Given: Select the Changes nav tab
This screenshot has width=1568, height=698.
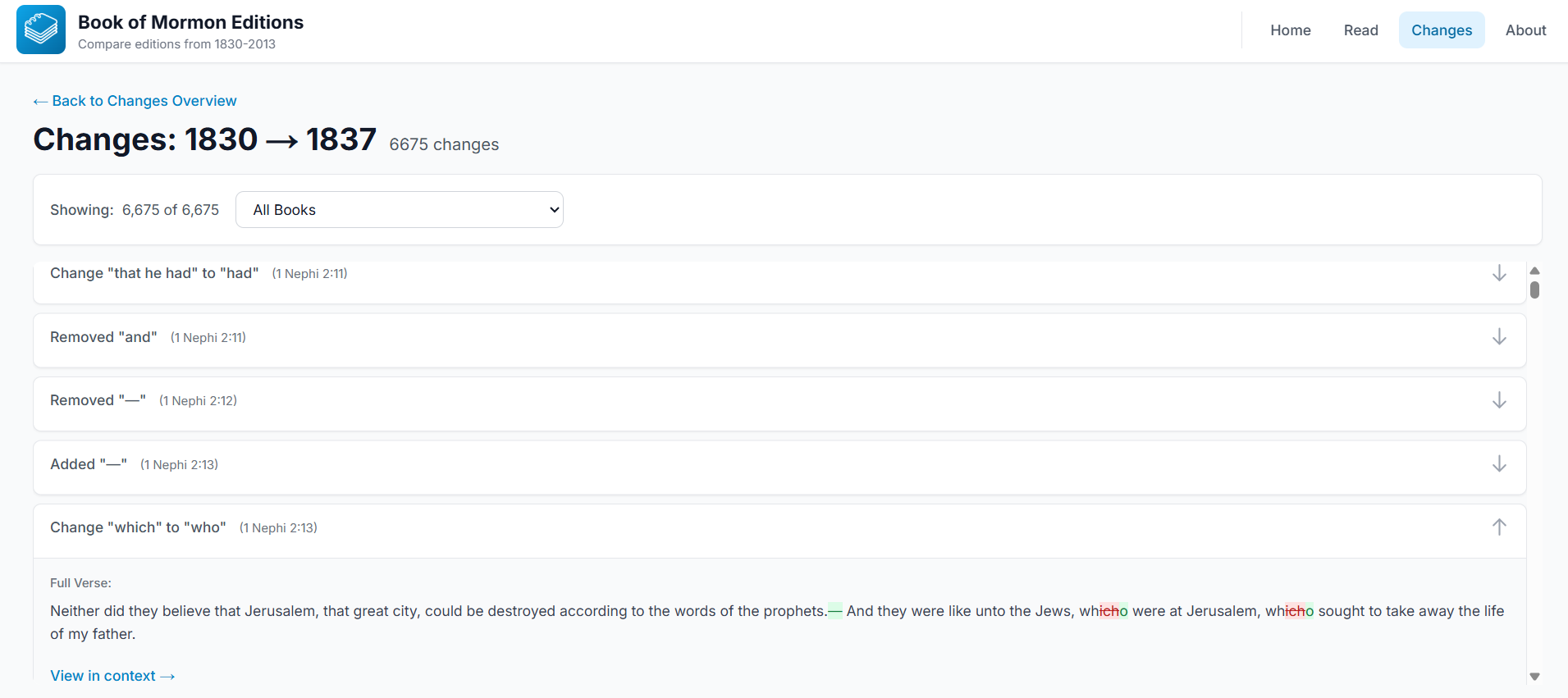Looking at the screenshot, I should (1441, 30).
